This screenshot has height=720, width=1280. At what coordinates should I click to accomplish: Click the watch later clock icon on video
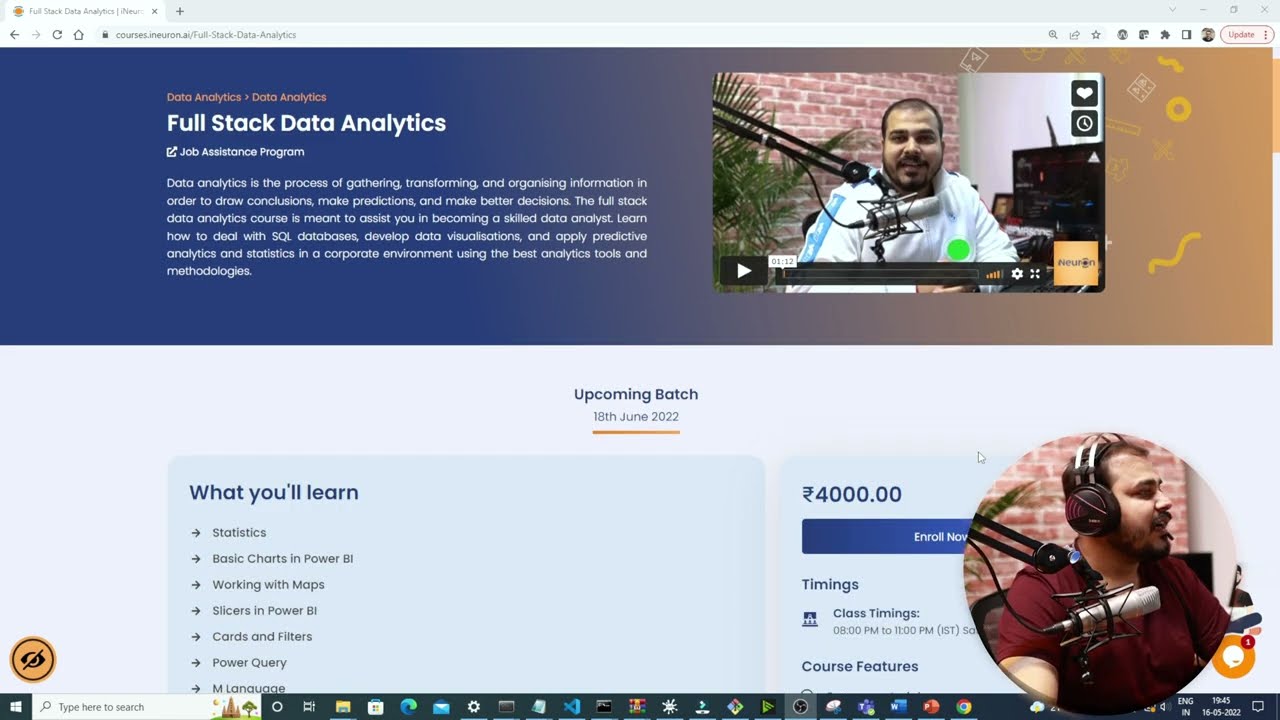click(x=1084, y=124)
